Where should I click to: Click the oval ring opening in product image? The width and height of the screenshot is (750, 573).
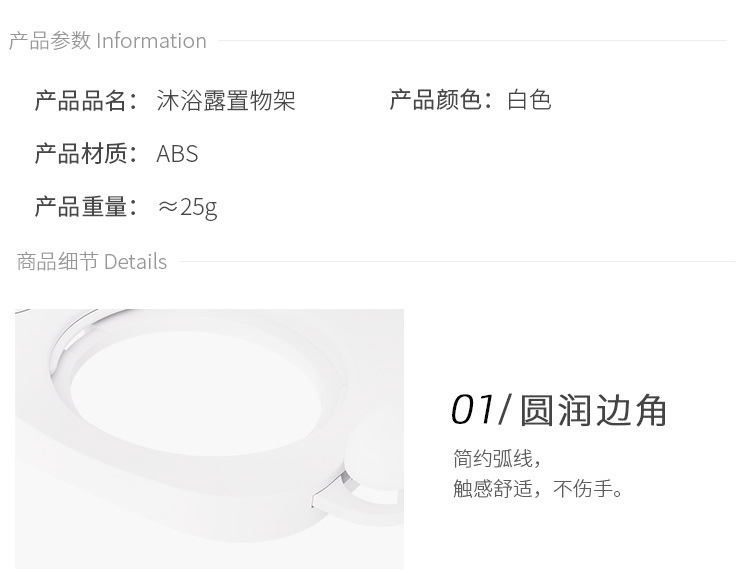coord(195,393)
